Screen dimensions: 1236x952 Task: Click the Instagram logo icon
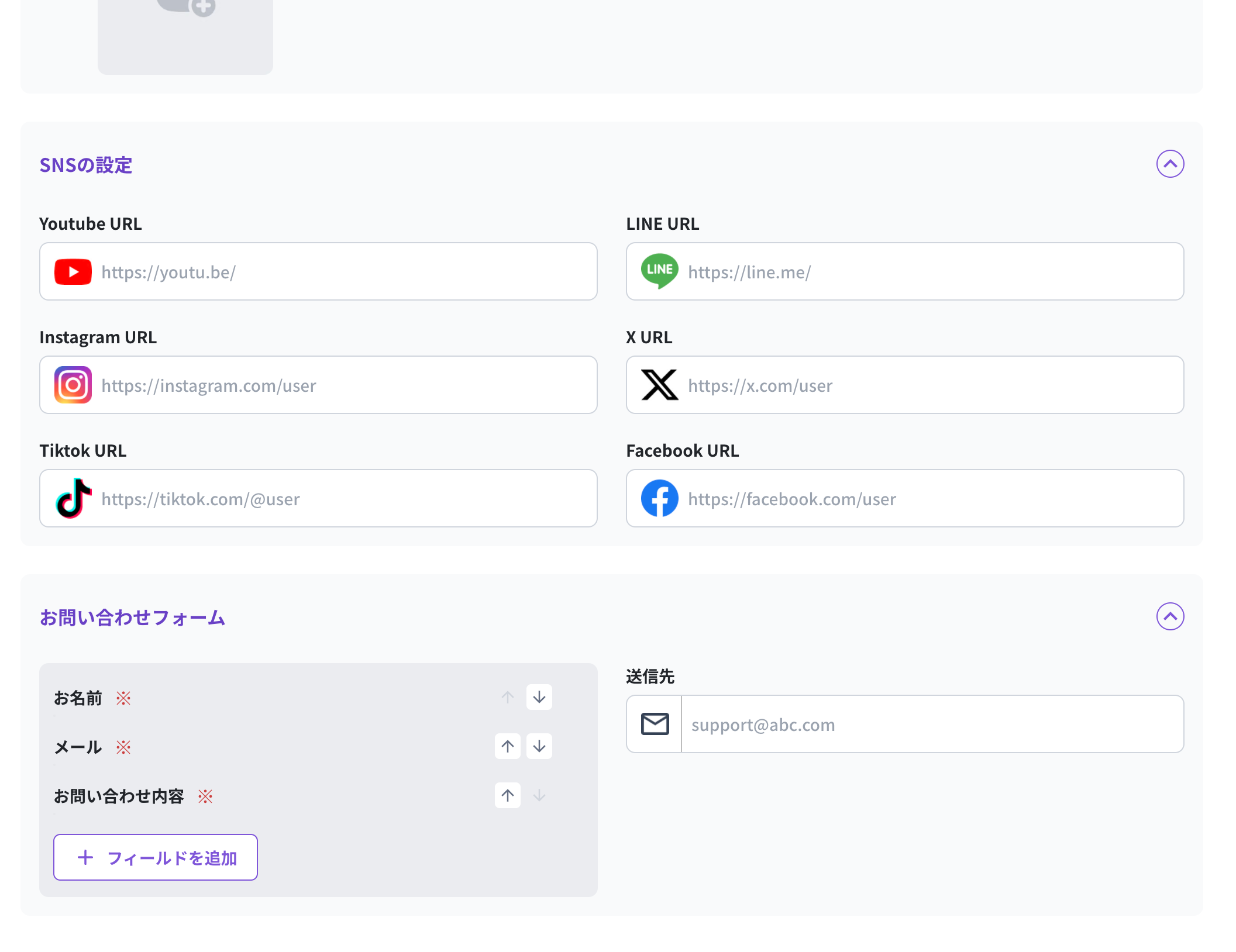click(x=73, y=385)
